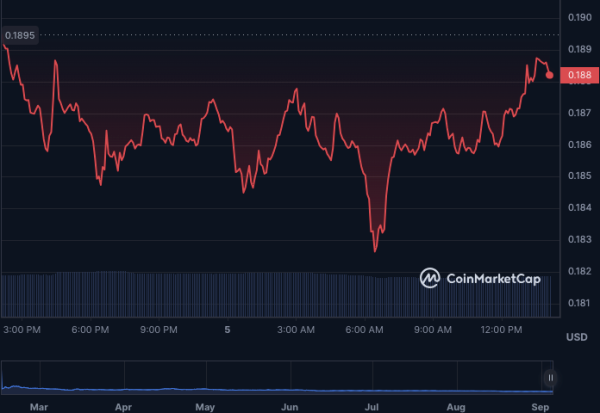Click the Mar marker in range navigator
Screen dimensions: 600x413
39,407
